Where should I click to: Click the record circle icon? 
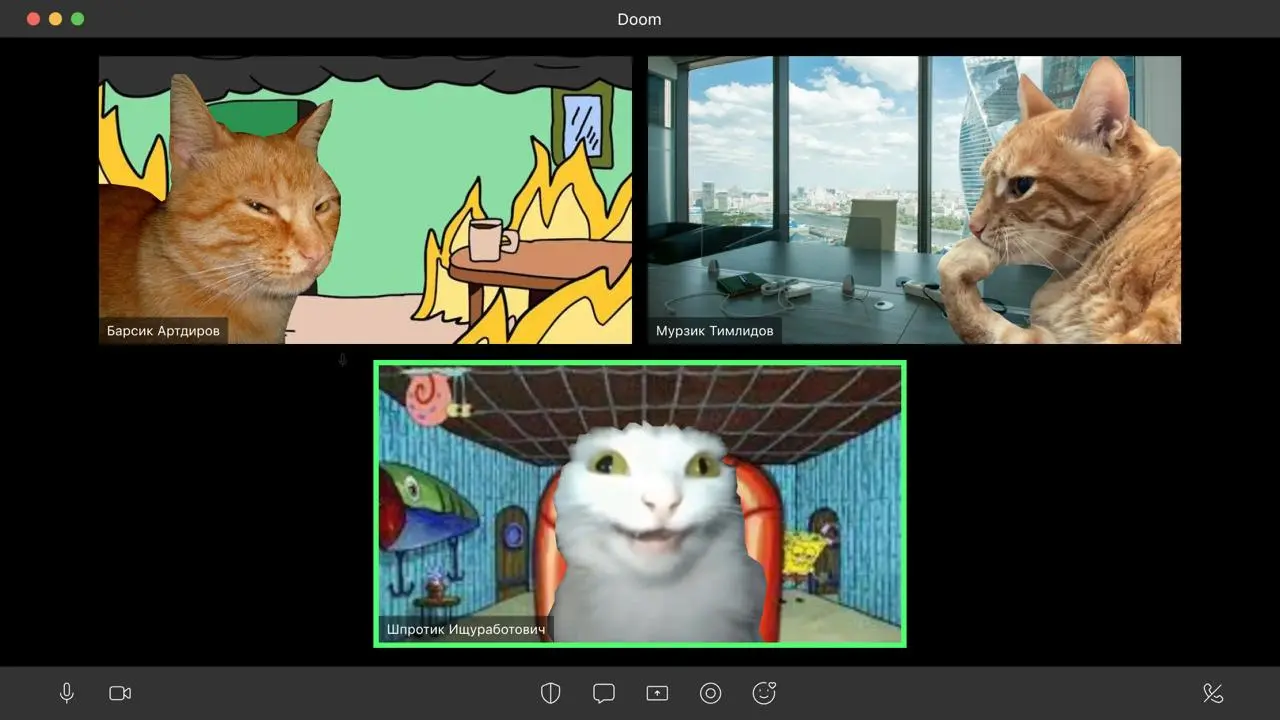point(710,693)
